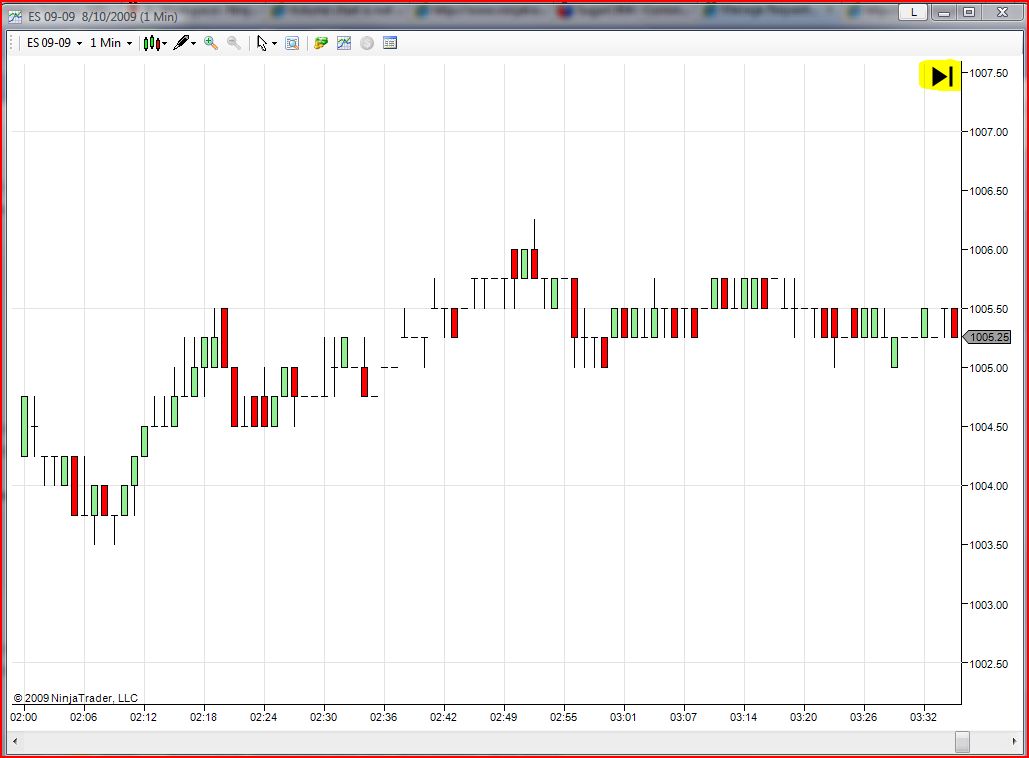Screen dimensions: 1029x758
Task: Click the L link button in title bar
Action: click(913, 12)
